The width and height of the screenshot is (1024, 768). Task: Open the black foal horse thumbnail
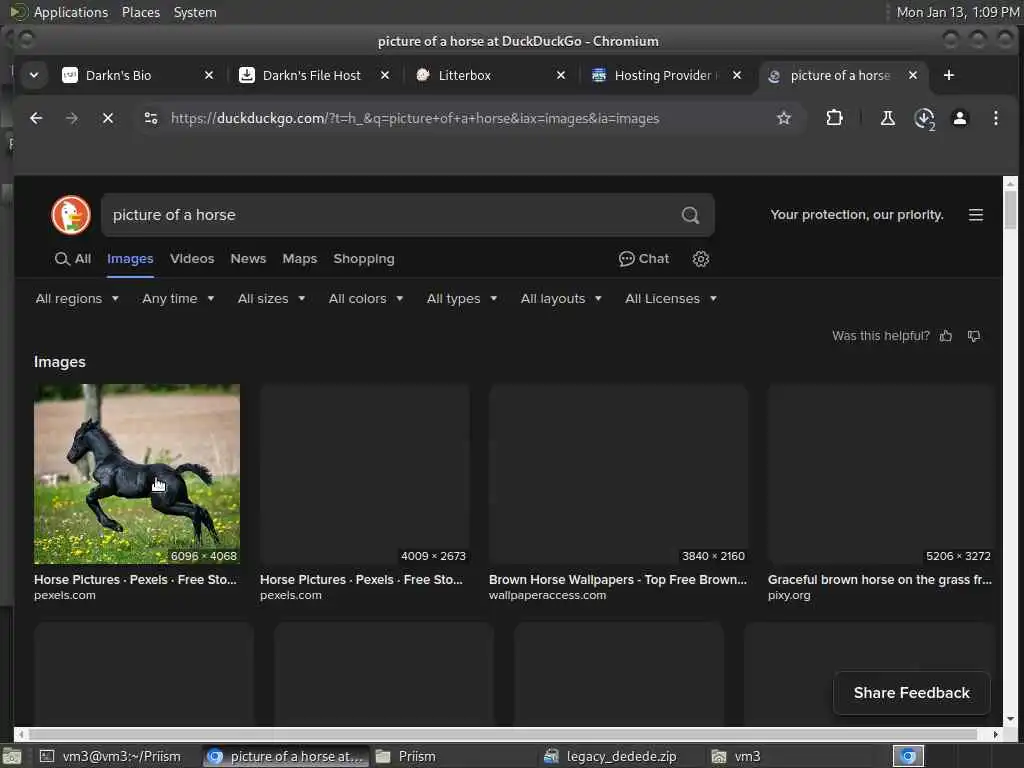(136, 474)
